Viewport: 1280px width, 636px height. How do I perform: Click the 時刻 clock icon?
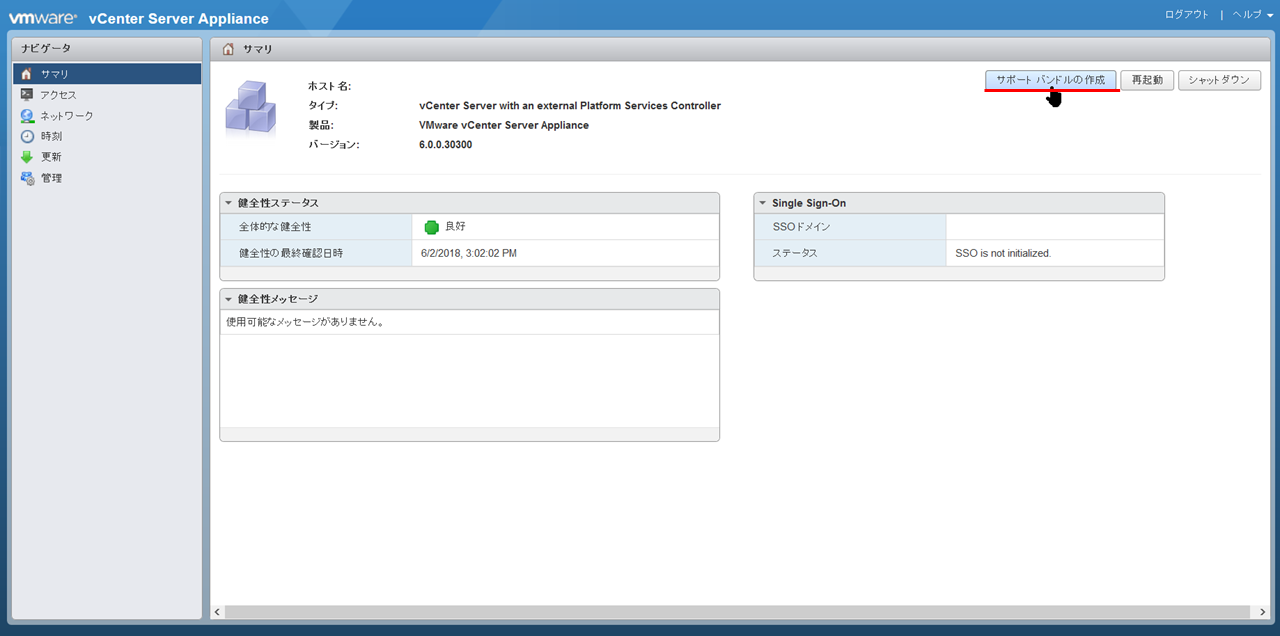[27, 136]
